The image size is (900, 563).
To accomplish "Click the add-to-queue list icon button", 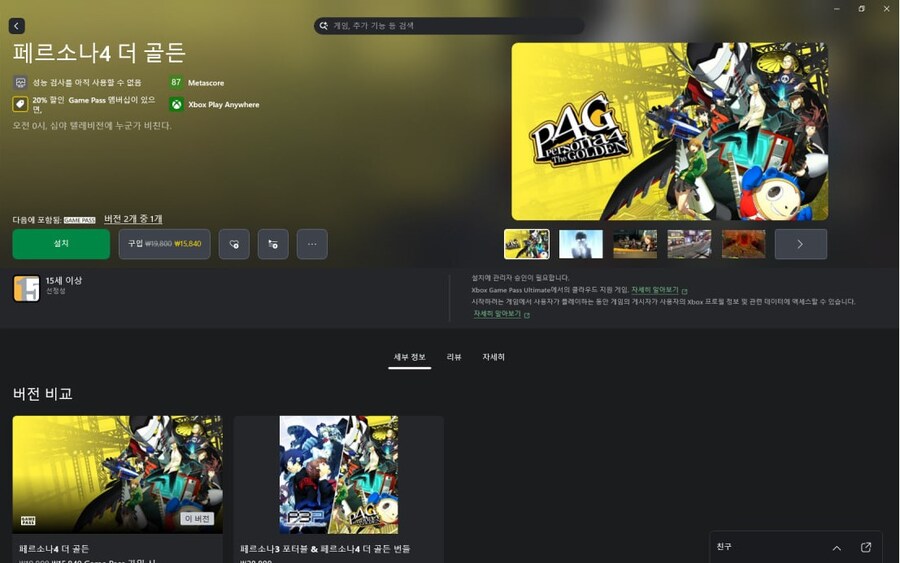I will coord(273,244).
